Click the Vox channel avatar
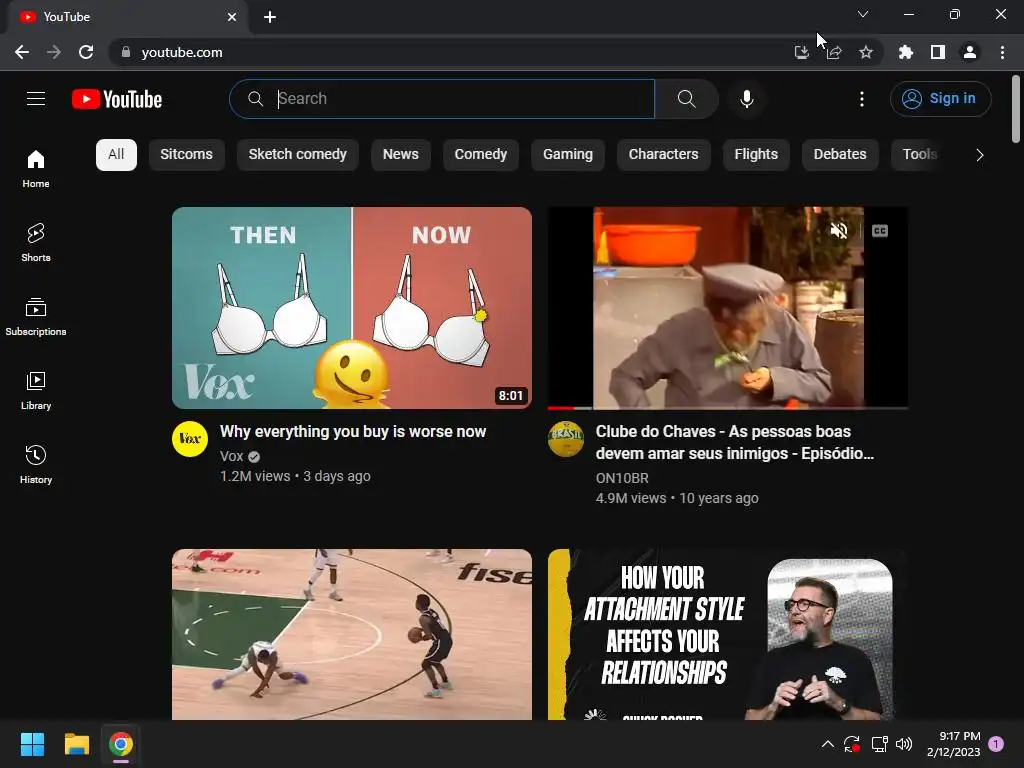 [x=190, y=439]
